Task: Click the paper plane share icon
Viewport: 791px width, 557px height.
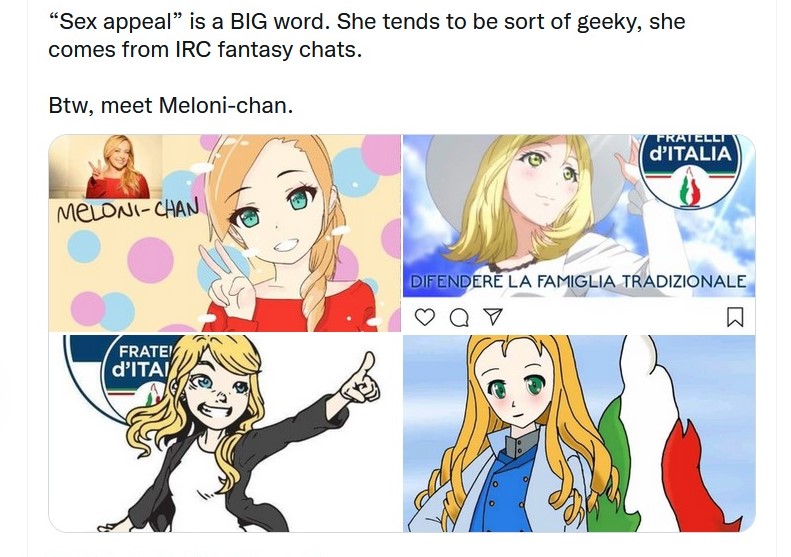Action: pyautogui.click(x=493, y=316)
